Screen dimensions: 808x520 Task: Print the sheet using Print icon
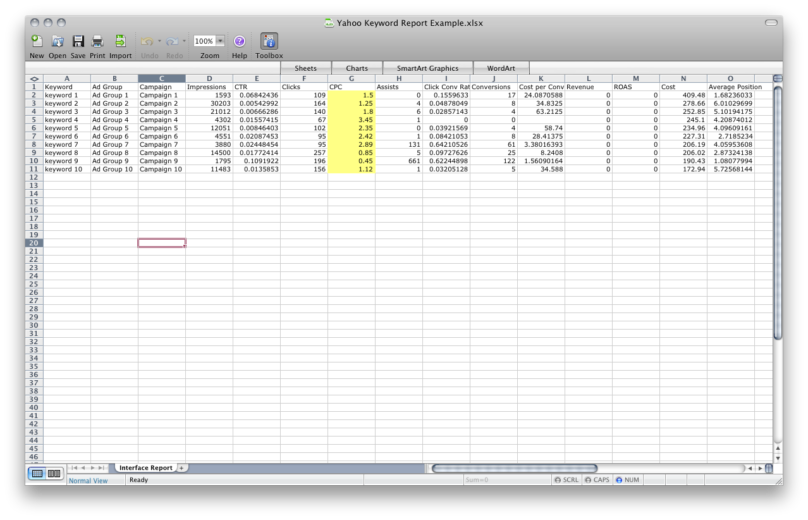[97, 41]
